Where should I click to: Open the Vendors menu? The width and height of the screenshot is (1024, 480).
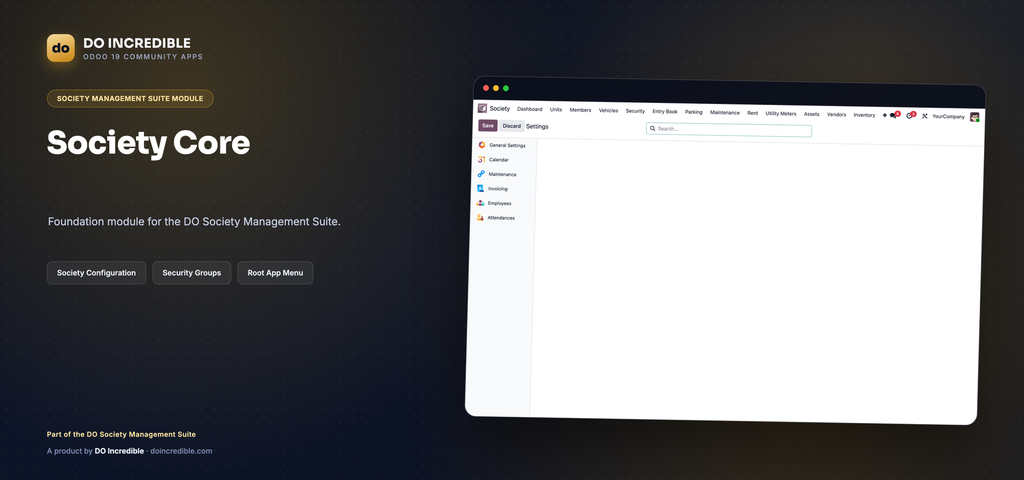point(836,114)
